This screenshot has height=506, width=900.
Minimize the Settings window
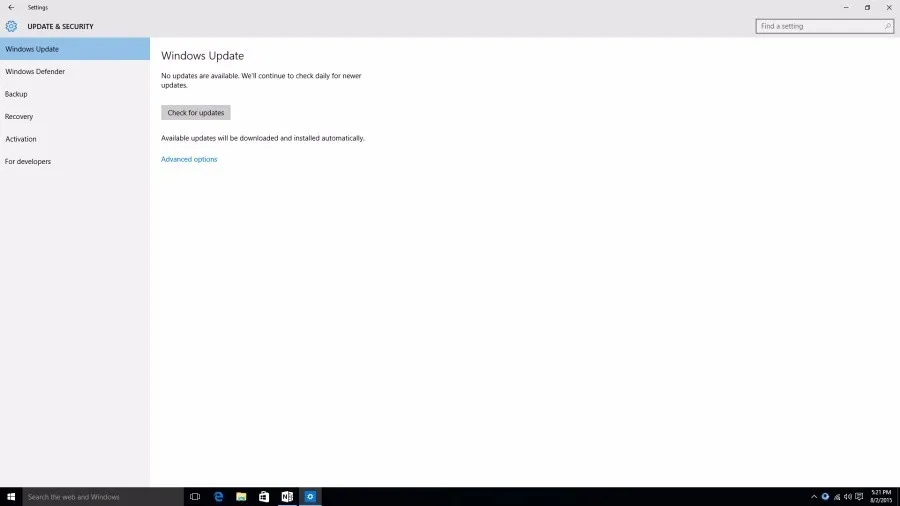coord(845,7)
